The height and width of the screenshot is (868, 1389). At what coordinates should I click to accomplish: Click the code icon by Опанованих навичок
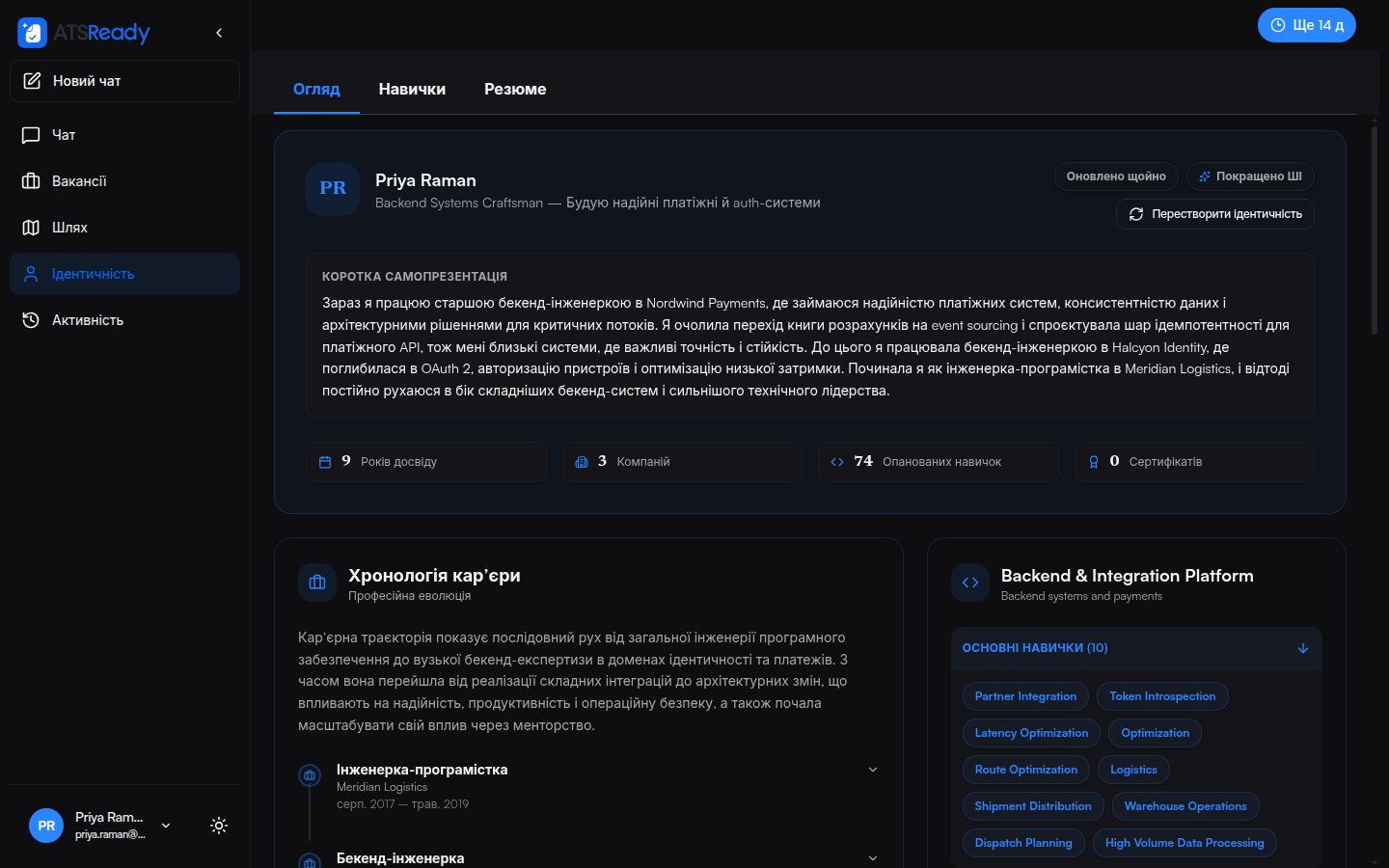[837, 462]
